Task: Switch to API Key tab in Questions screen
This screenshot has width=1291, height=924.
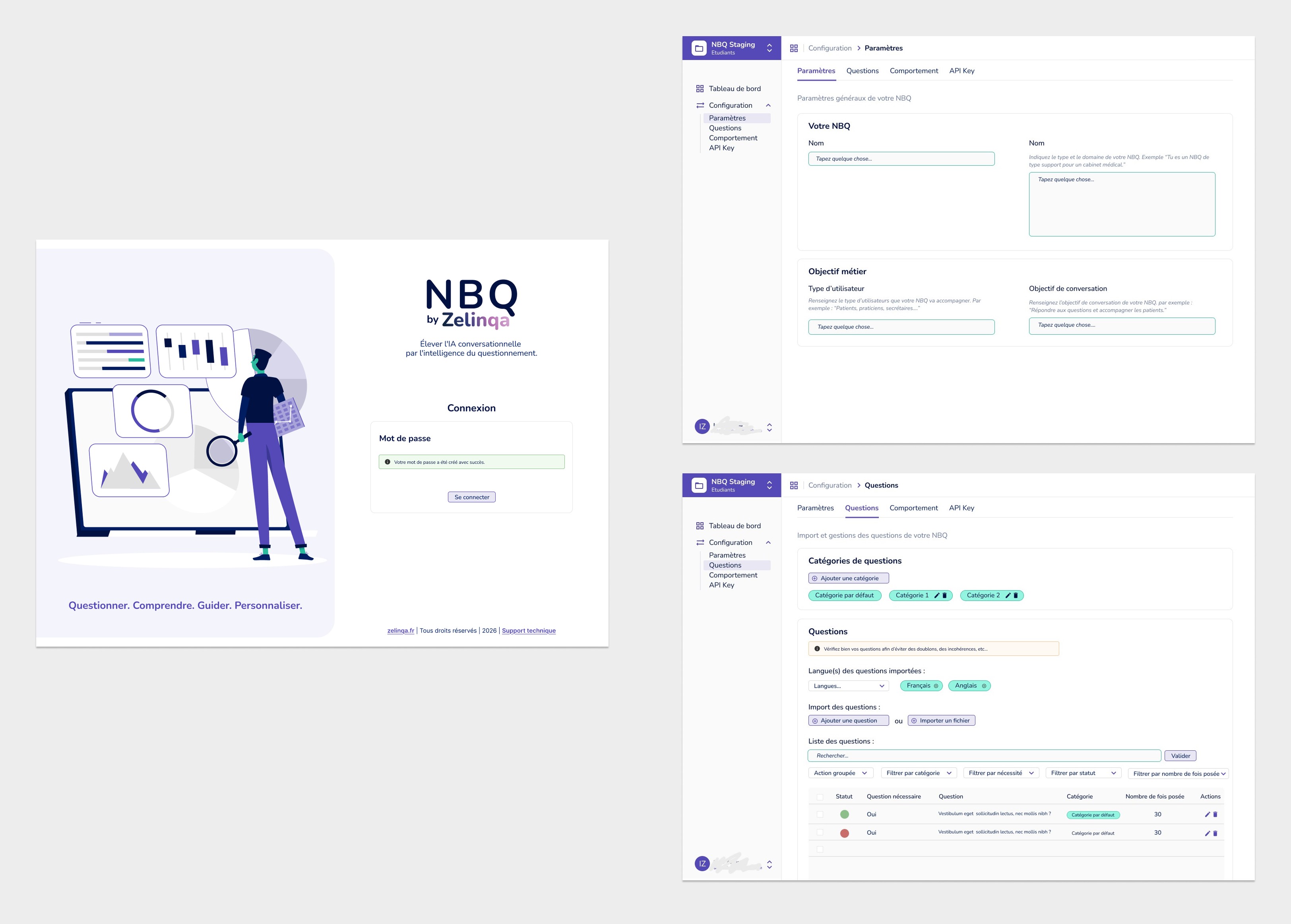Action: (961, 508)
